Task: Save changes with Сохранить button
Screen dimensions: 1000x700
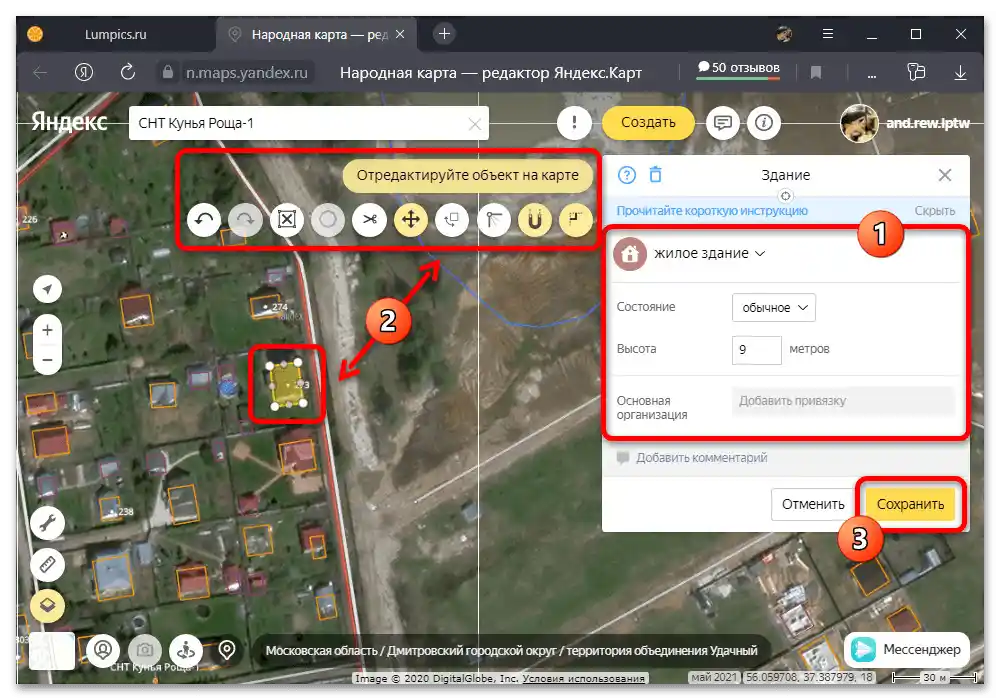Action: (x=910, y=504)
